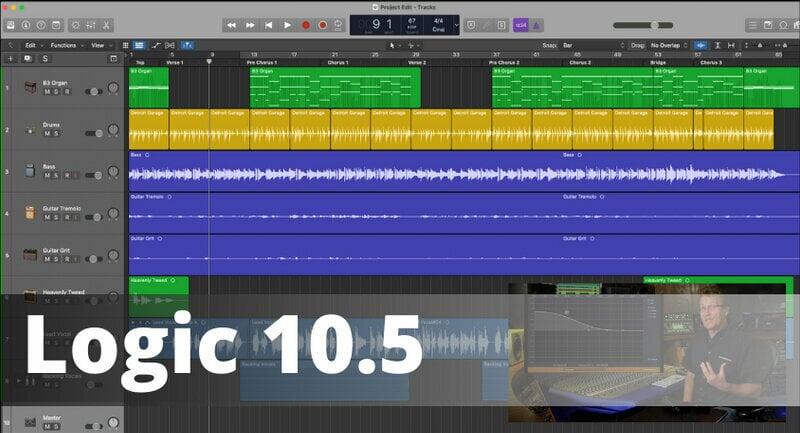Click the B3 Organ instrument icon
The height and width of the screenshot is (433, 800).
click(30, 87)
